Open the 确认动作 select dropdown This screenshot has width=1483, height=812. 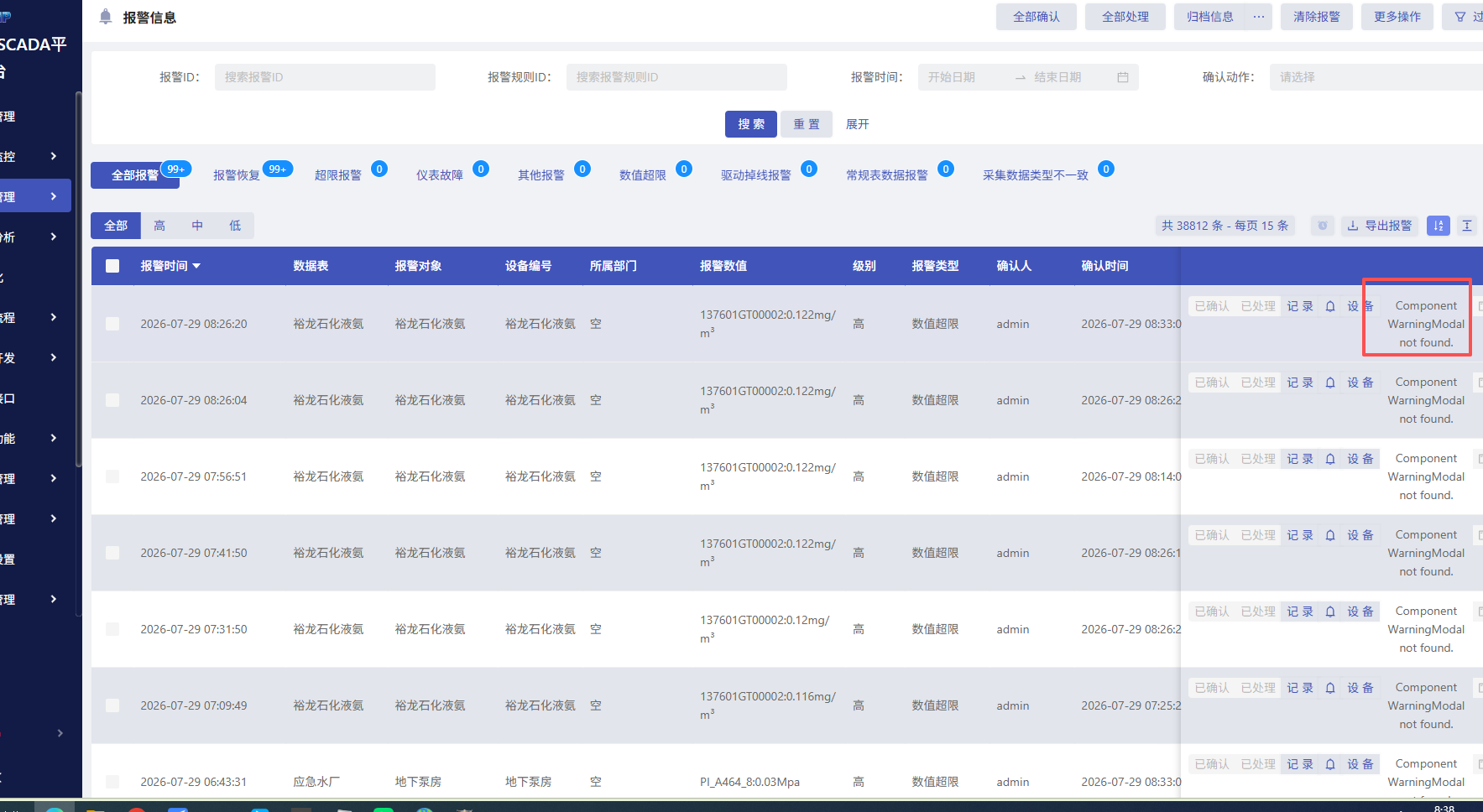coord(1376,77)
